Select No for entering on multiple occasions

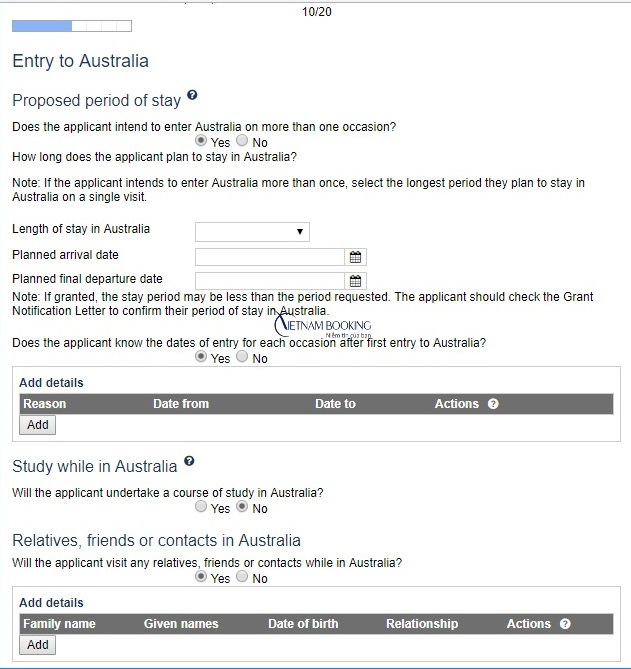click(x=243, y=142)
